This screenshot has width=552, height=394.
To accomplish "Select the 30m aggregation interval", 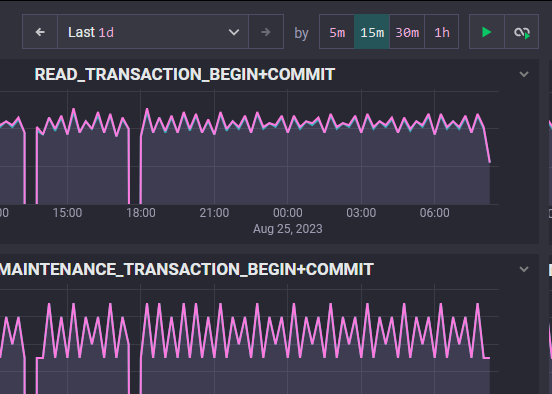I will point(407,32).
